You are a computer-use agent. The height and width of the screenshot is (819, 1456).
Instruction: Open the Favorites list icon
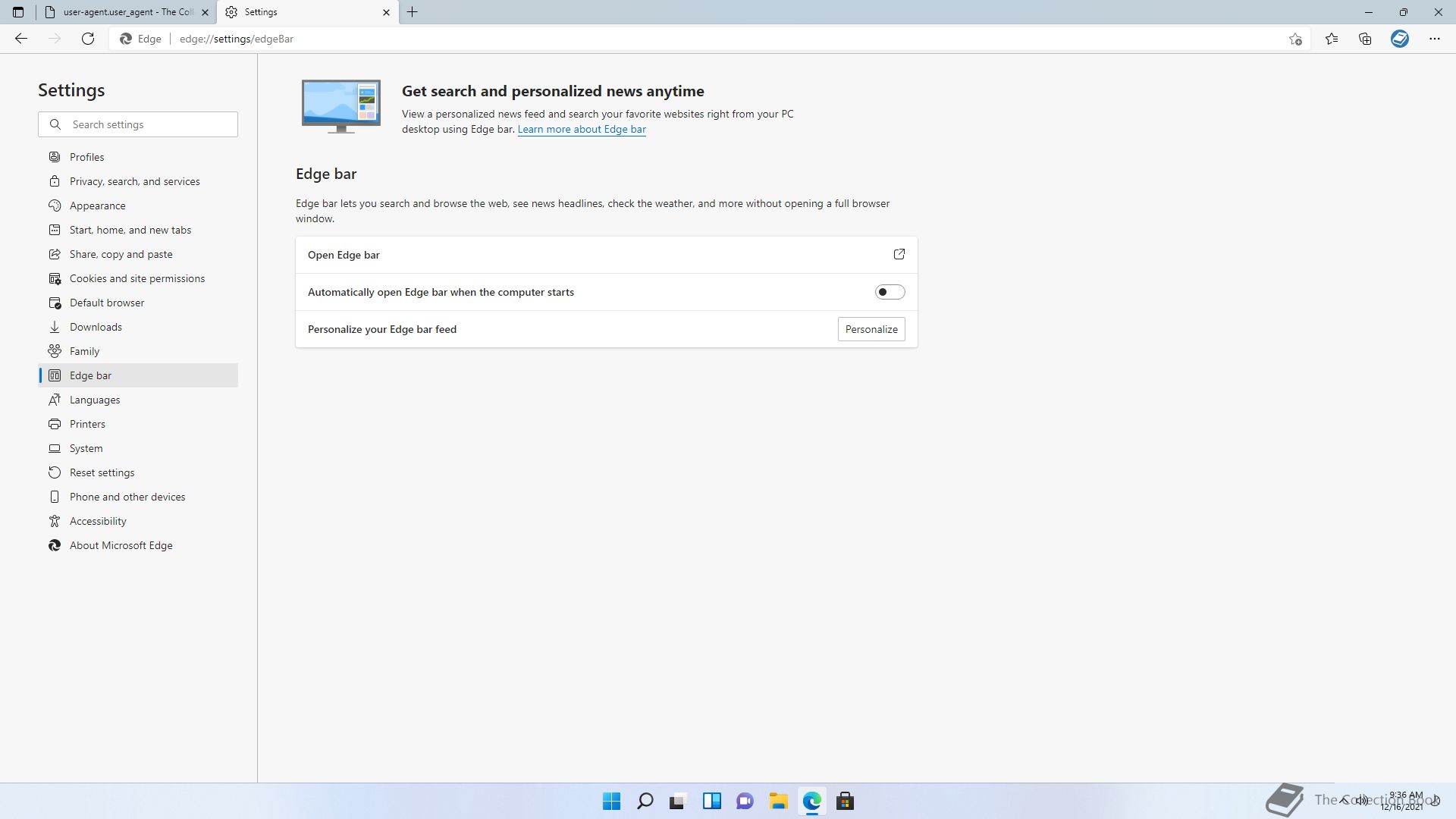pos(1332,39)
